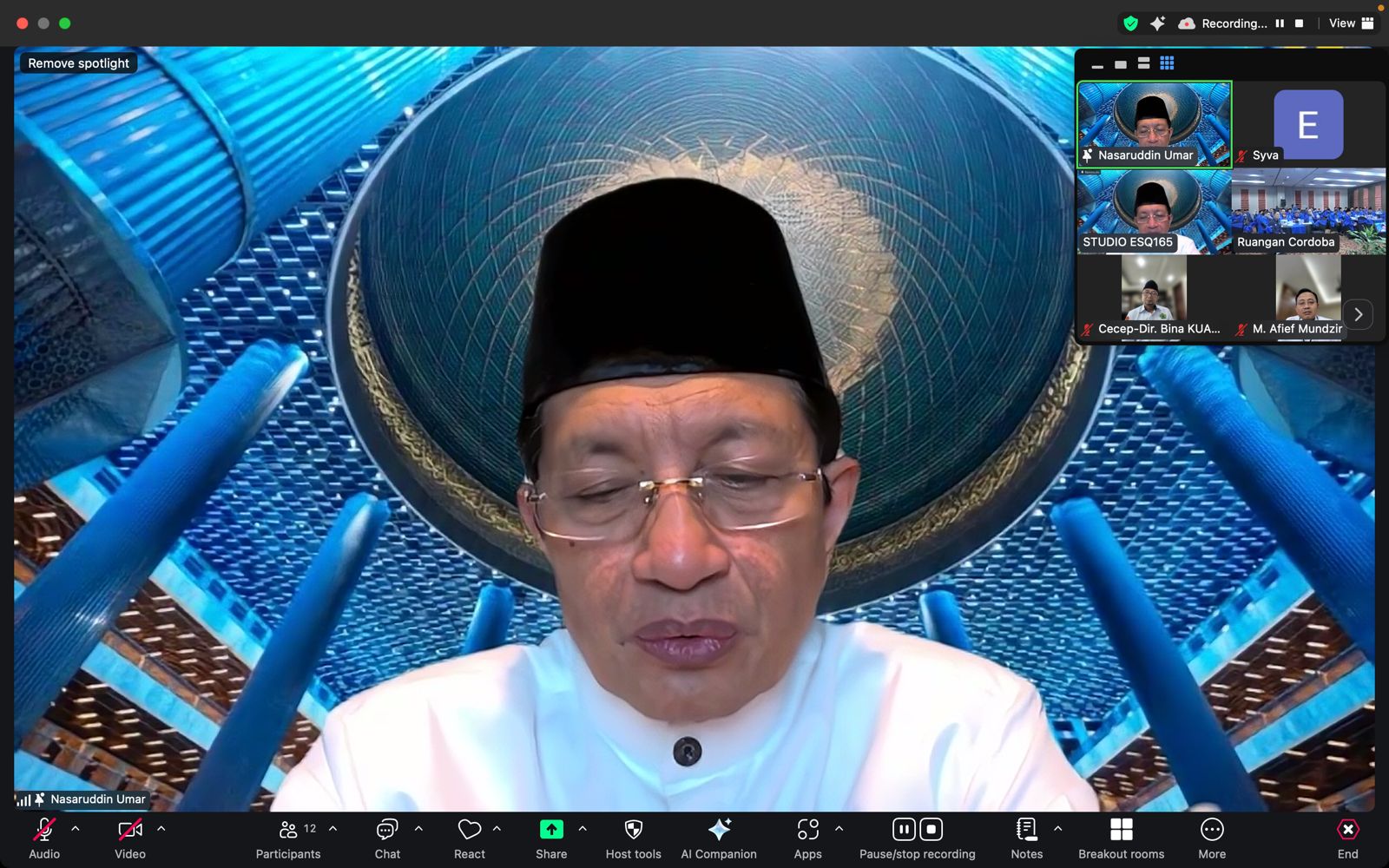Switch thumbnail panel to grid view
Screen dimensions: 1389x868
pyautogui.click(x=1167, y=63)
